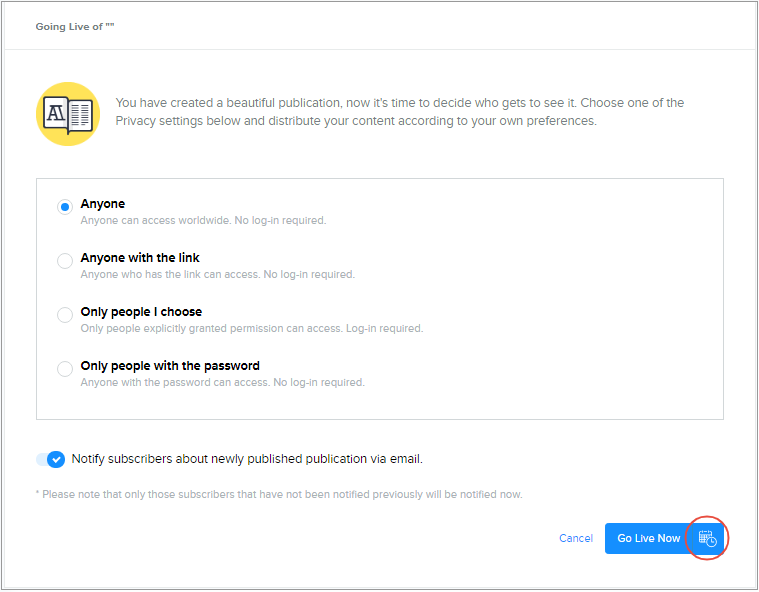Click the 'Only people explicitly granted permission' description
This screenshot has height=592, width=759.
pos(251,328)
